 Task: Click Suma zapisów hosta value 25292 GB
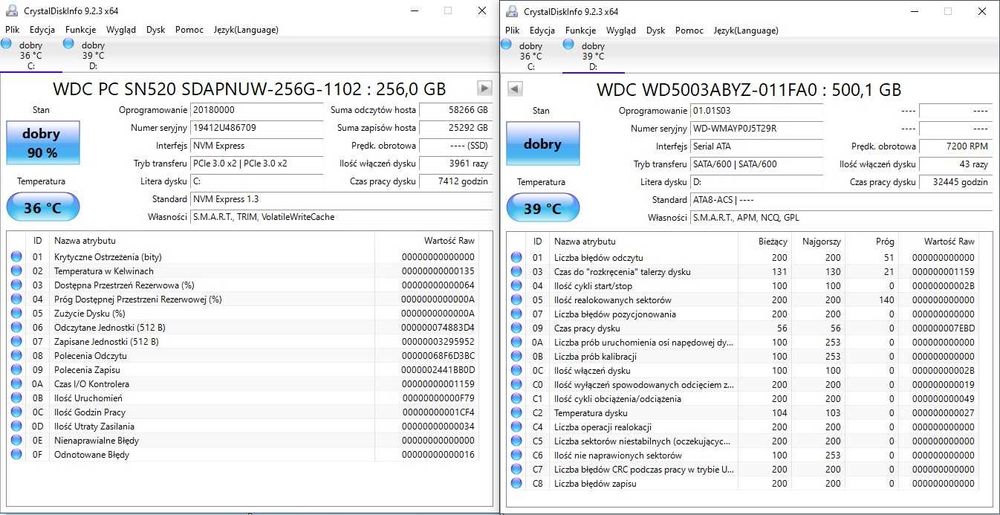(455, 127)
